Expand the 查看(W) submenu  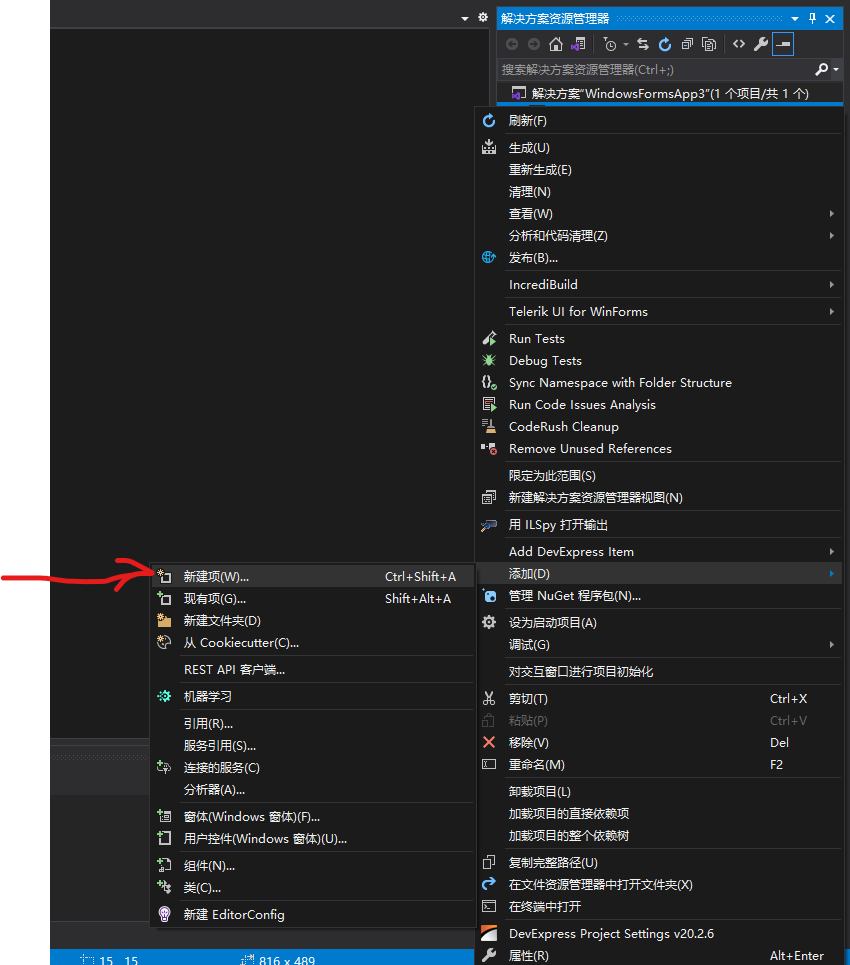pyautogui.click(x=659, y=214)
